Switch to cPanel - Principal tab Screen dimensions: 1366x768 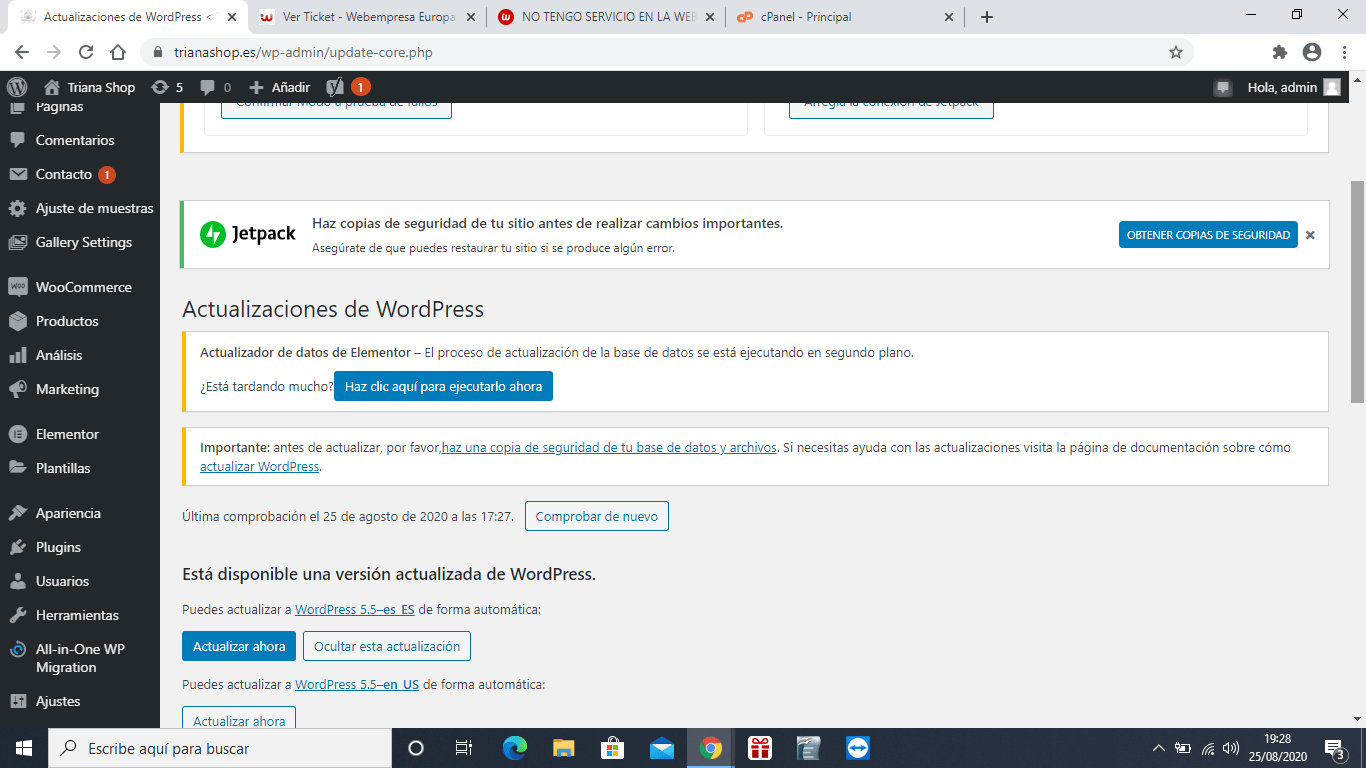coord(845,17)
